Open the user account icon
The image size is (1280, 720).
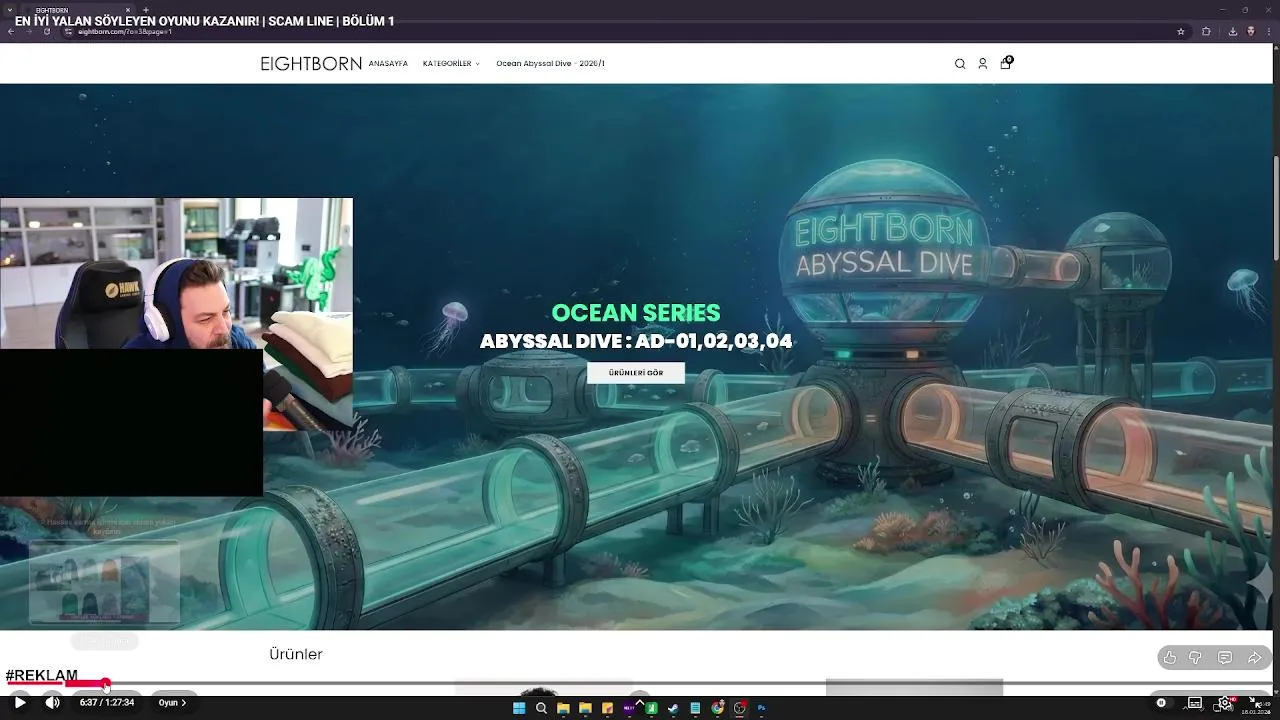(983, 64)
